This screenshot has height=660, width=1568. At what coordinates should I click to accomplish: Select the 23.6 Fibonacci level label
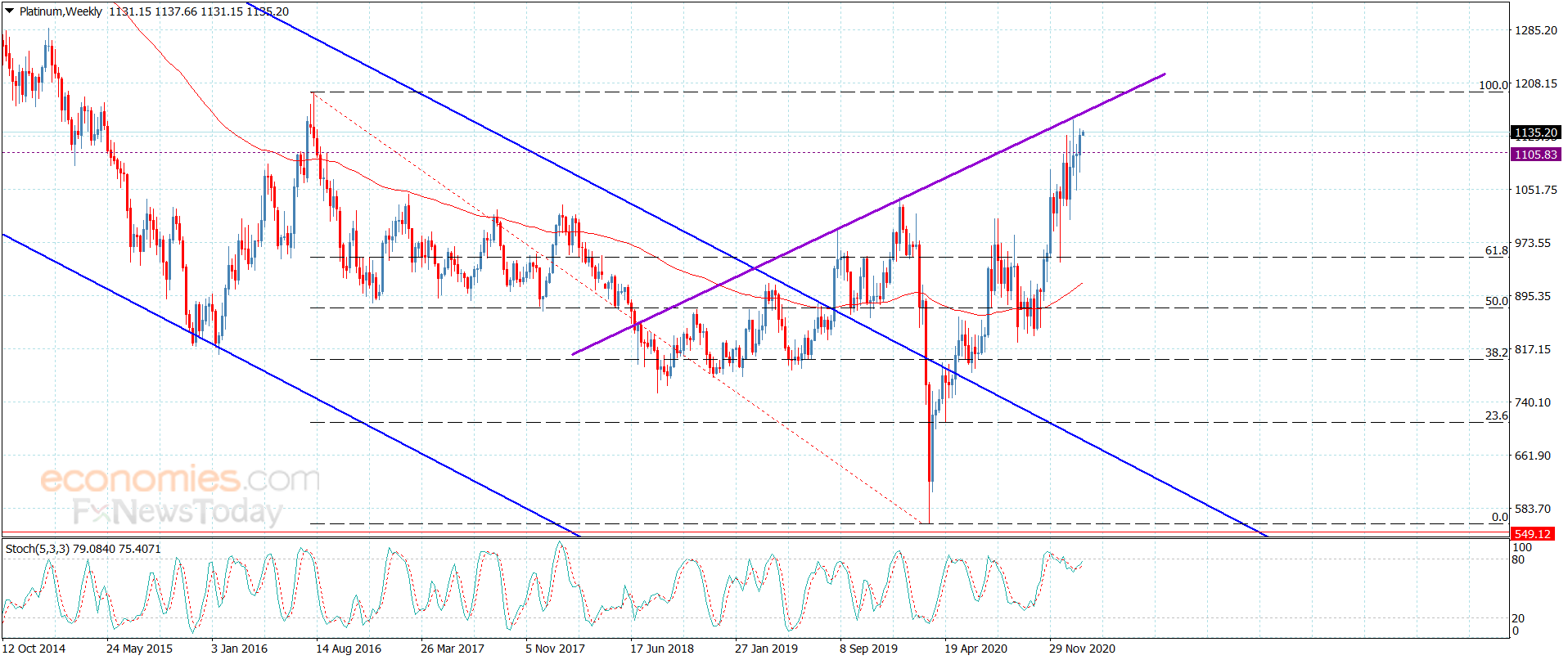1496,415
